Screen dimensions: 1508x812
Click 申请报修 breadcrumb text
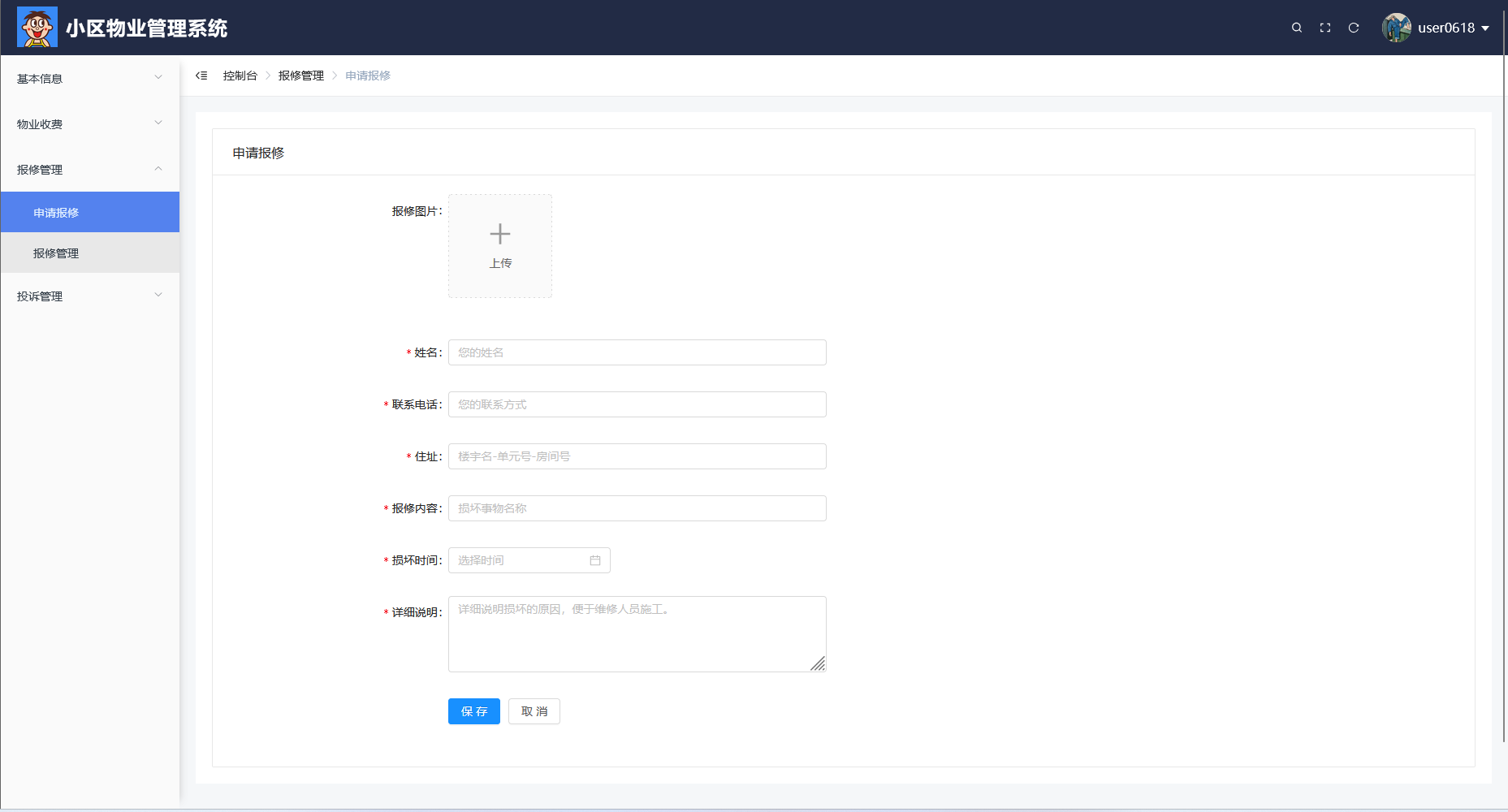tap(368, 76)
